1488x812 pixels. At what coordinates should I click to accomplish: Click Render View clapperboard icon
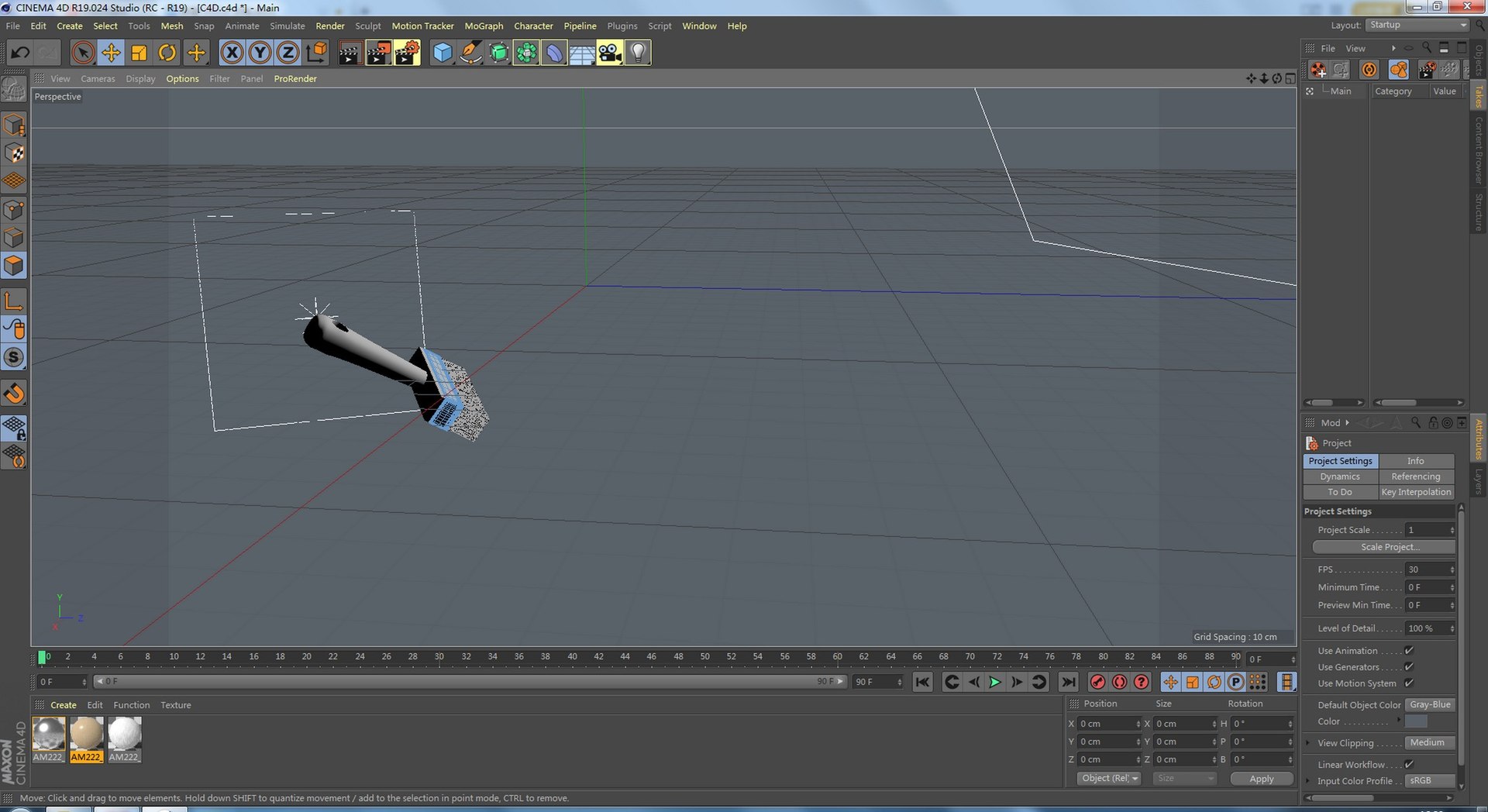click(x=350, y=53)
